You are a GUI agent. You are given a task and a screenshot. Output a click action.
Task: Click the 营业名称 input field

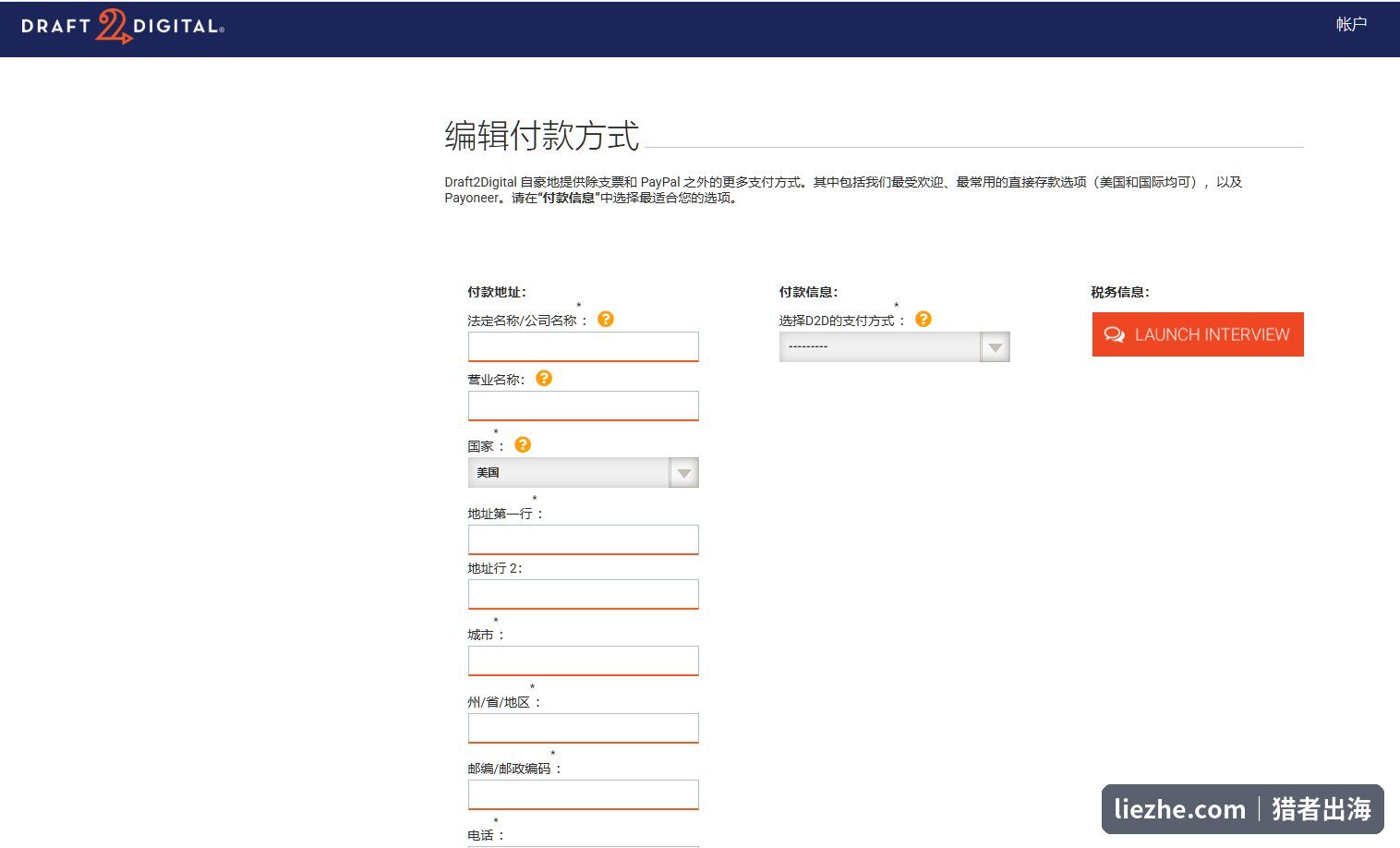[x=584, y=406]
